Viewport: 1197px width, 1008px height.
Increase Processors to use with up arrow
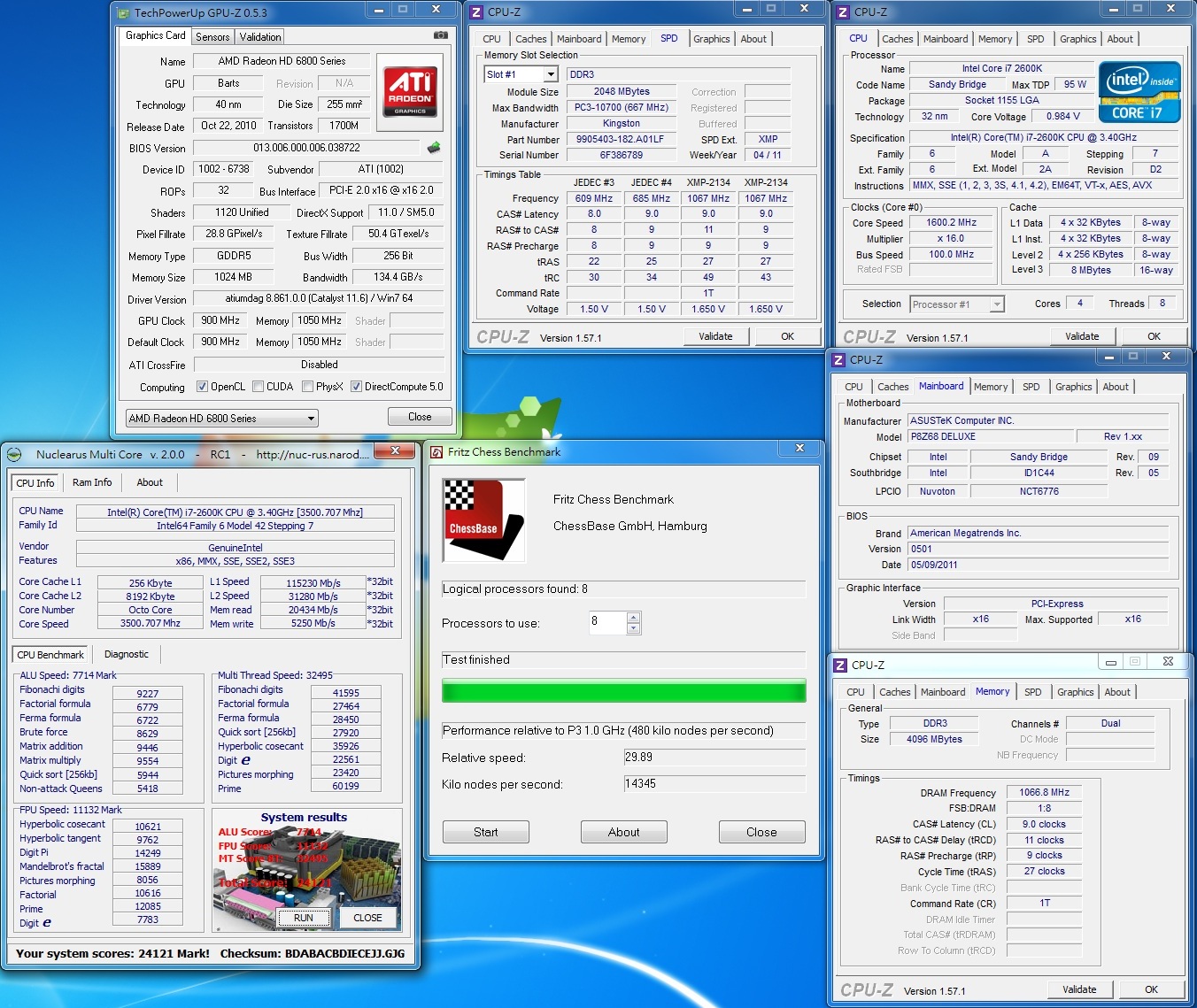[x=633, y=618]
